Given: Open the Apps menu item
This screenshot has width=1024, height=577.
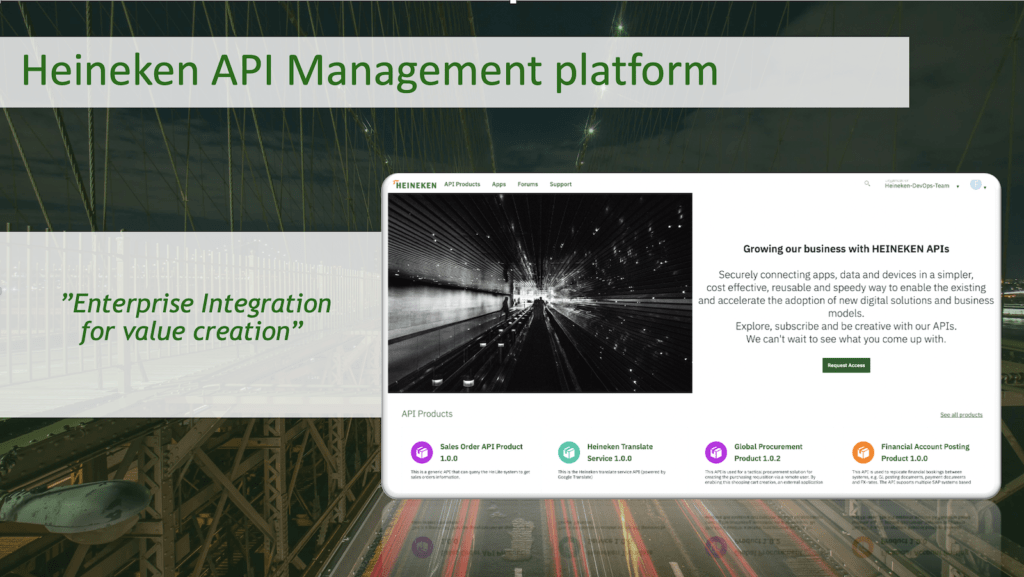Looking at the screenshot, I should click(x=499, y=184).
